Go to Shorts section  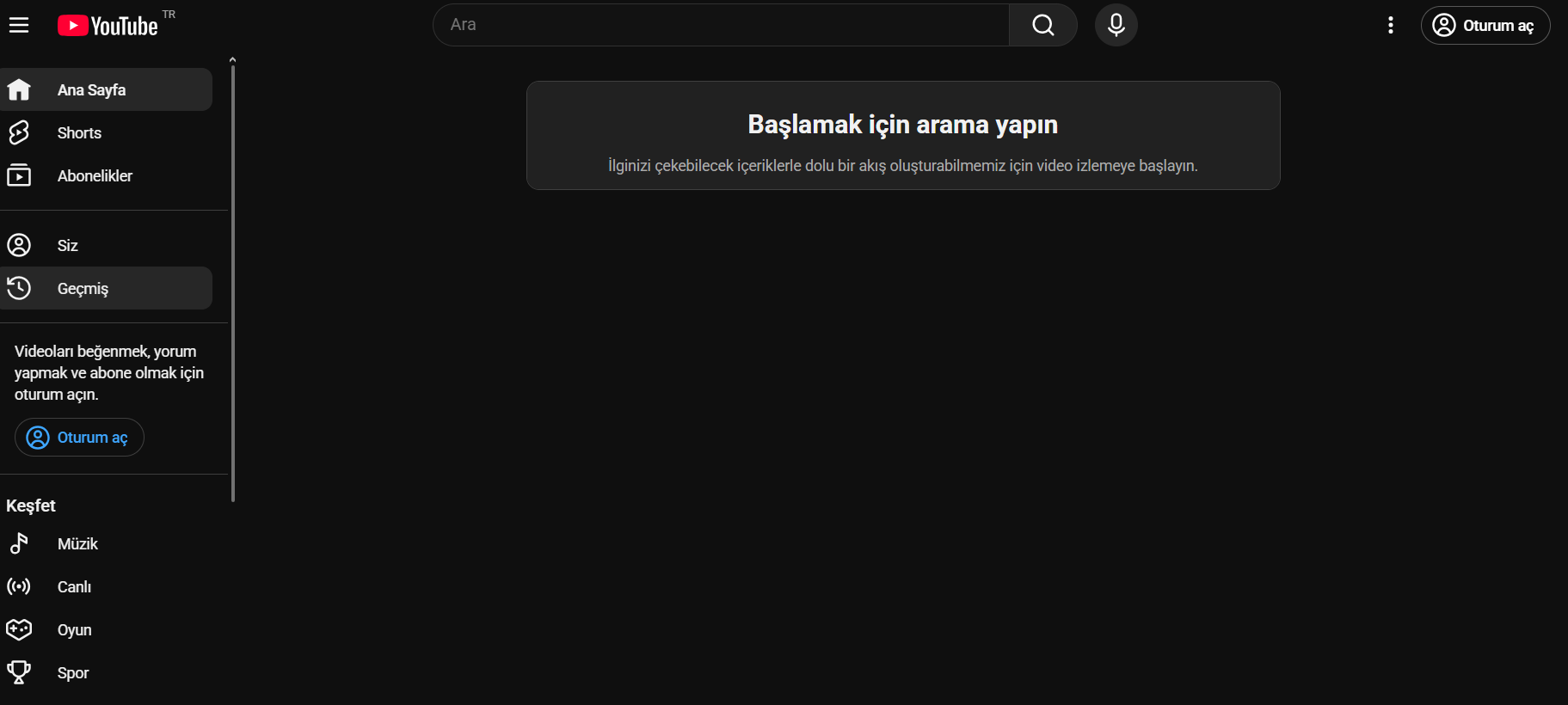point(106,132)
